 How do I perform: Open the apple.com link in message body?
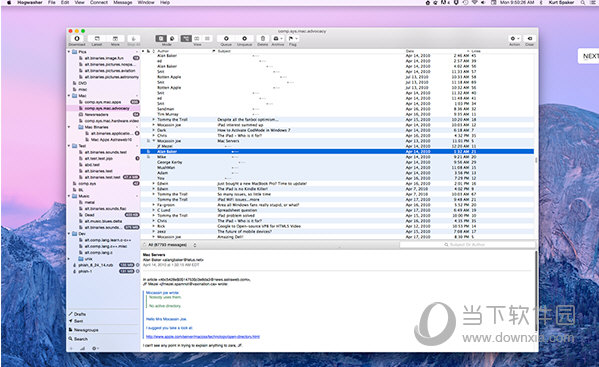point(203,336)
